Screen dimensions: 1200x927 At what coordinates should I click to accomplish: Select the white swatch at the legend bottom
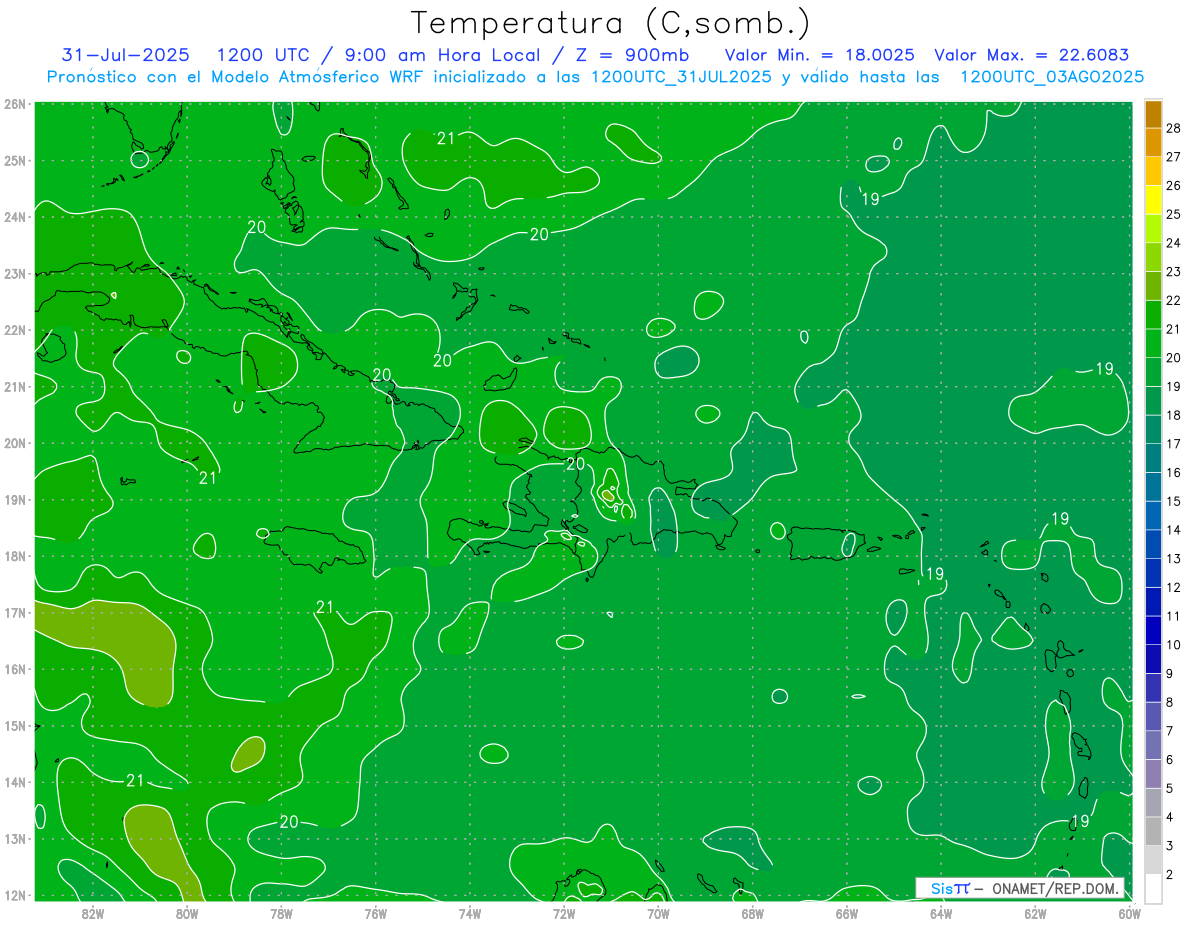(x=1153, y=889)
